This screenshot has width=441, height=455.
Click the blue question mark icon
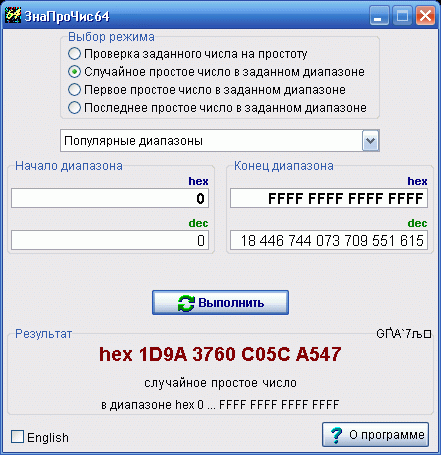coord(336,435)
